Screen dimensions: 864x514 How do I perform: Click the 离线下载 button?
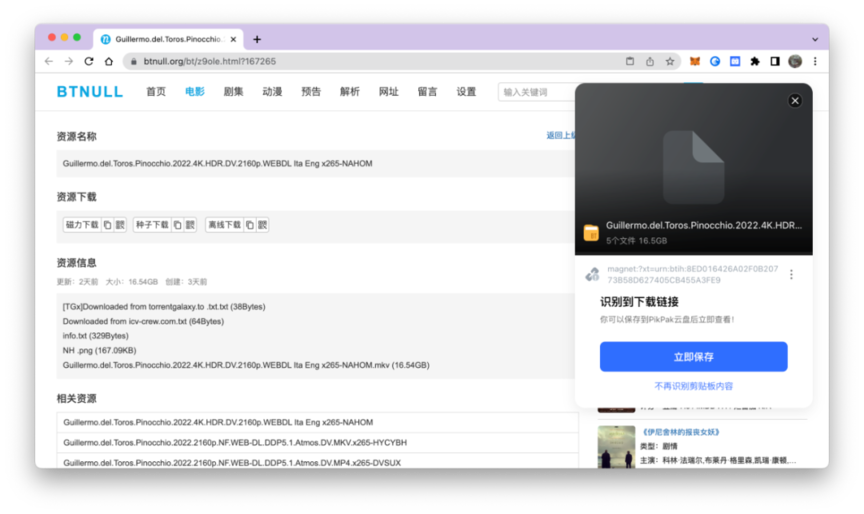tap(224, 225)
